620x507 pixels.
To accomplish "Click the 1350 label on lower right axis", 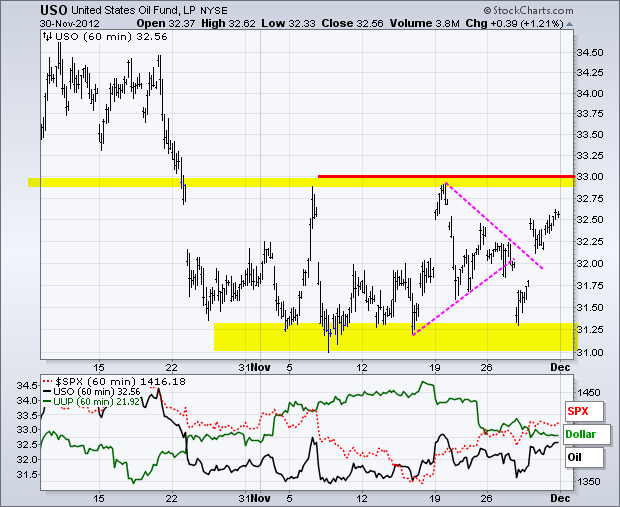I will pyautogui.click(x=589, y=482).
